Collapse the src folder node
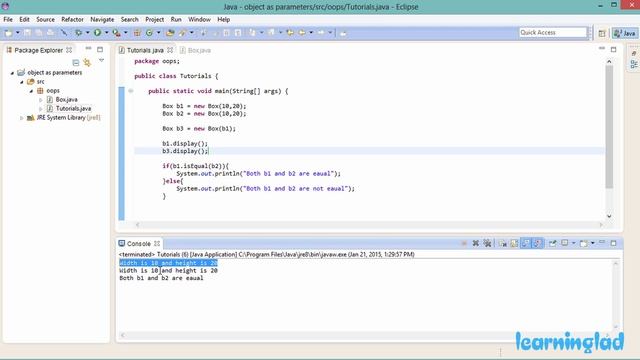The height and width of the screenshot is (360, 640). tap(22, 82)
